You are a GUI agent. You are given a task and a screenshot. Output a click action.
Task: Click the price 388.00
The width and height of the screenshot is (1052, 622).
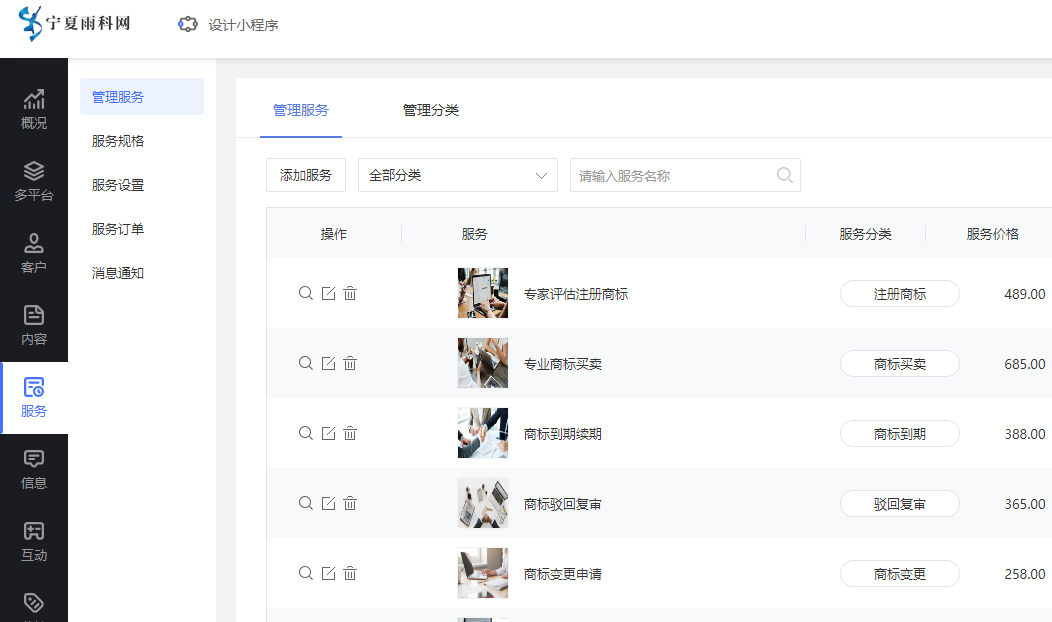pyautogui.click(x=1024, y=433)
